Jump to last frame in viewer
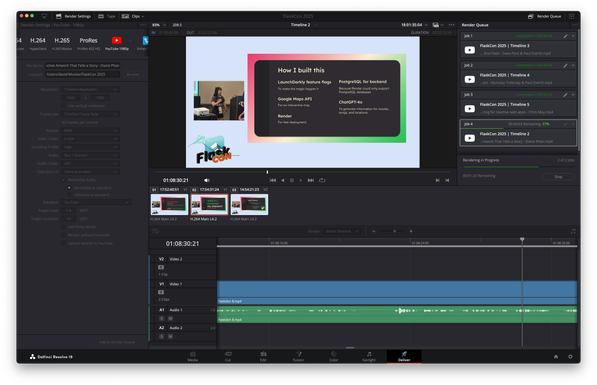This screenshot has width=597, height=385. tap(311, 180)
